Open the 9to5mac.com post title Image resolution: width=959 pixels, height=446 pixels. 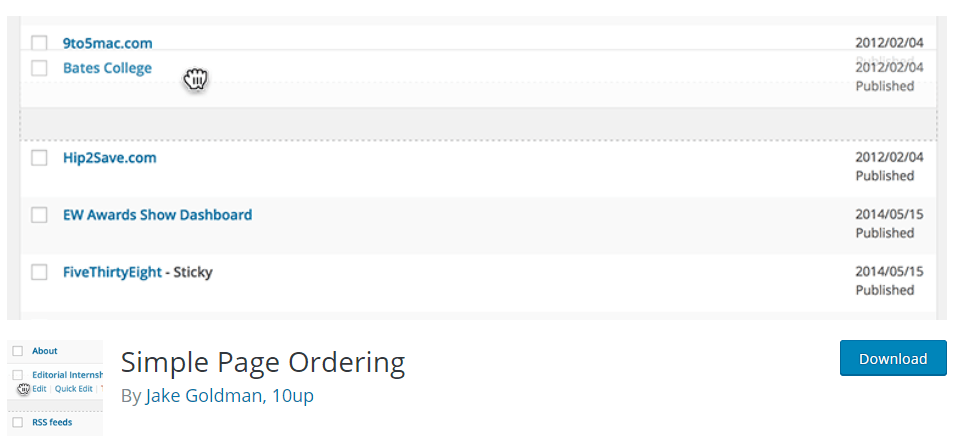point(108,43)
